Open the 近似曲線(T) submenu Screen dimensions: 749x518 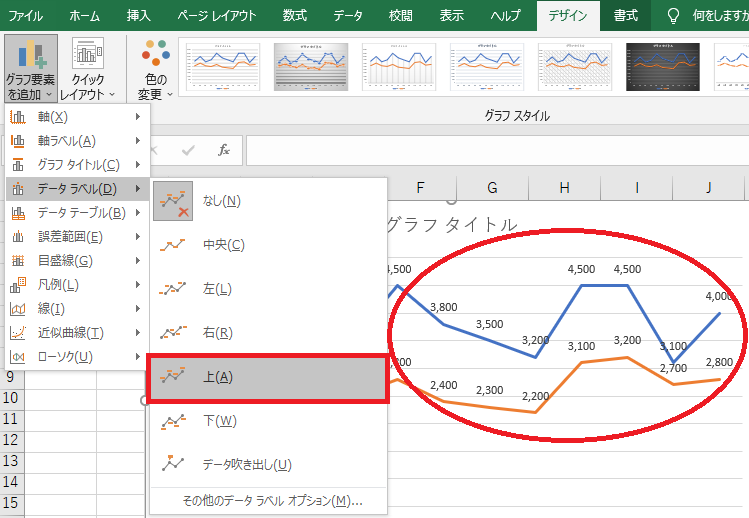point(77,333)
